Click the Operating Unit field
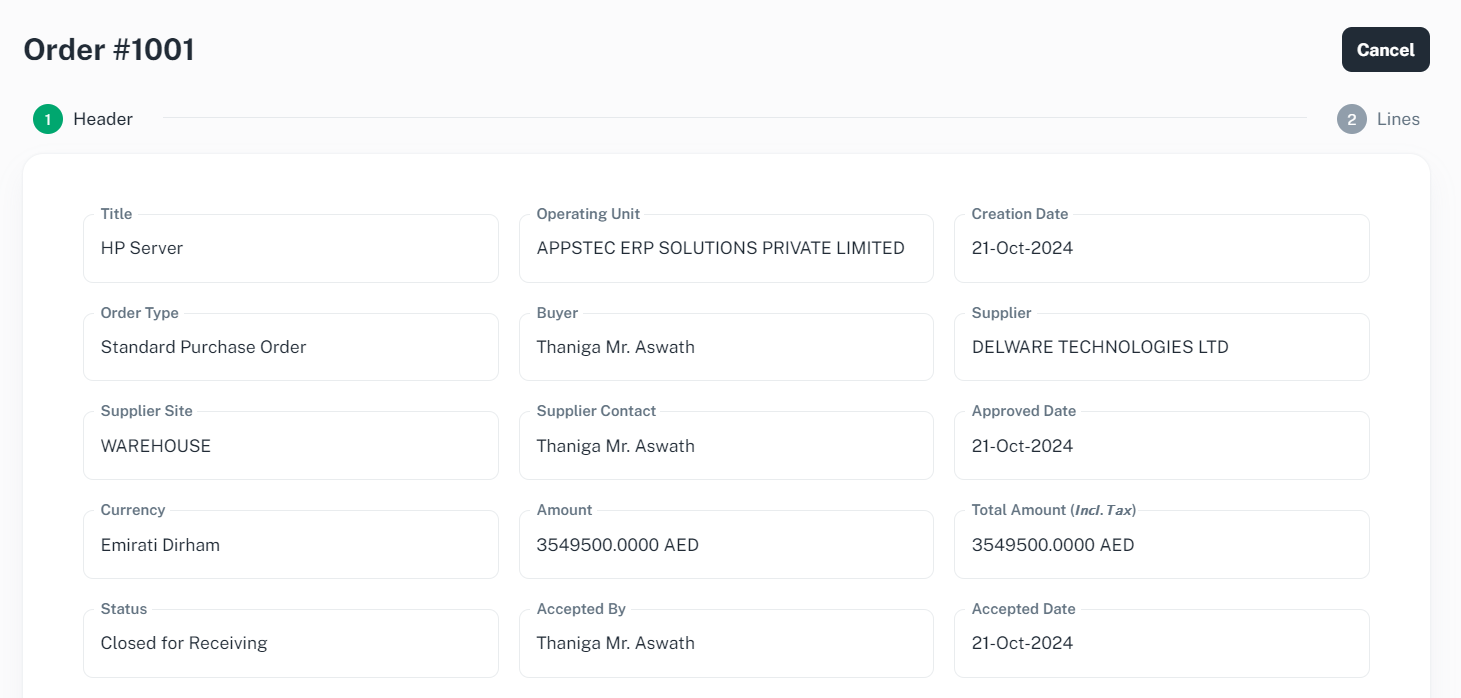 point(725,249)
